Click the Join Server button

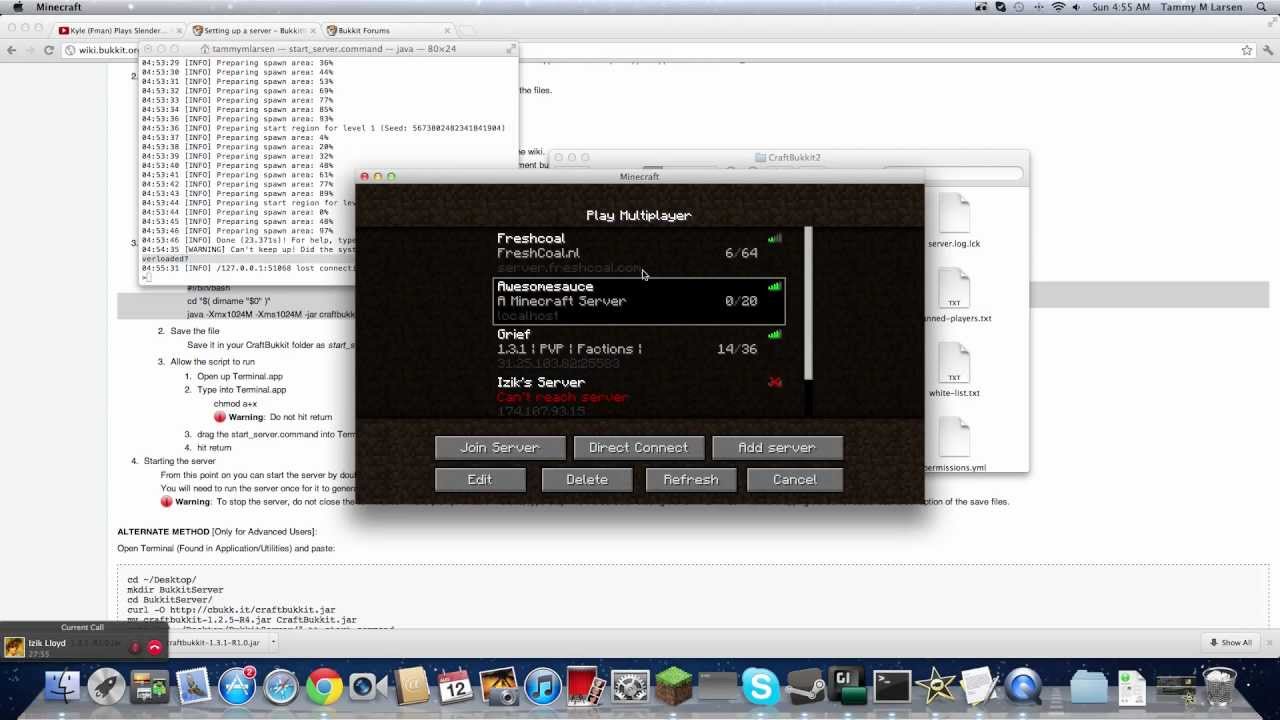point(500,448)
